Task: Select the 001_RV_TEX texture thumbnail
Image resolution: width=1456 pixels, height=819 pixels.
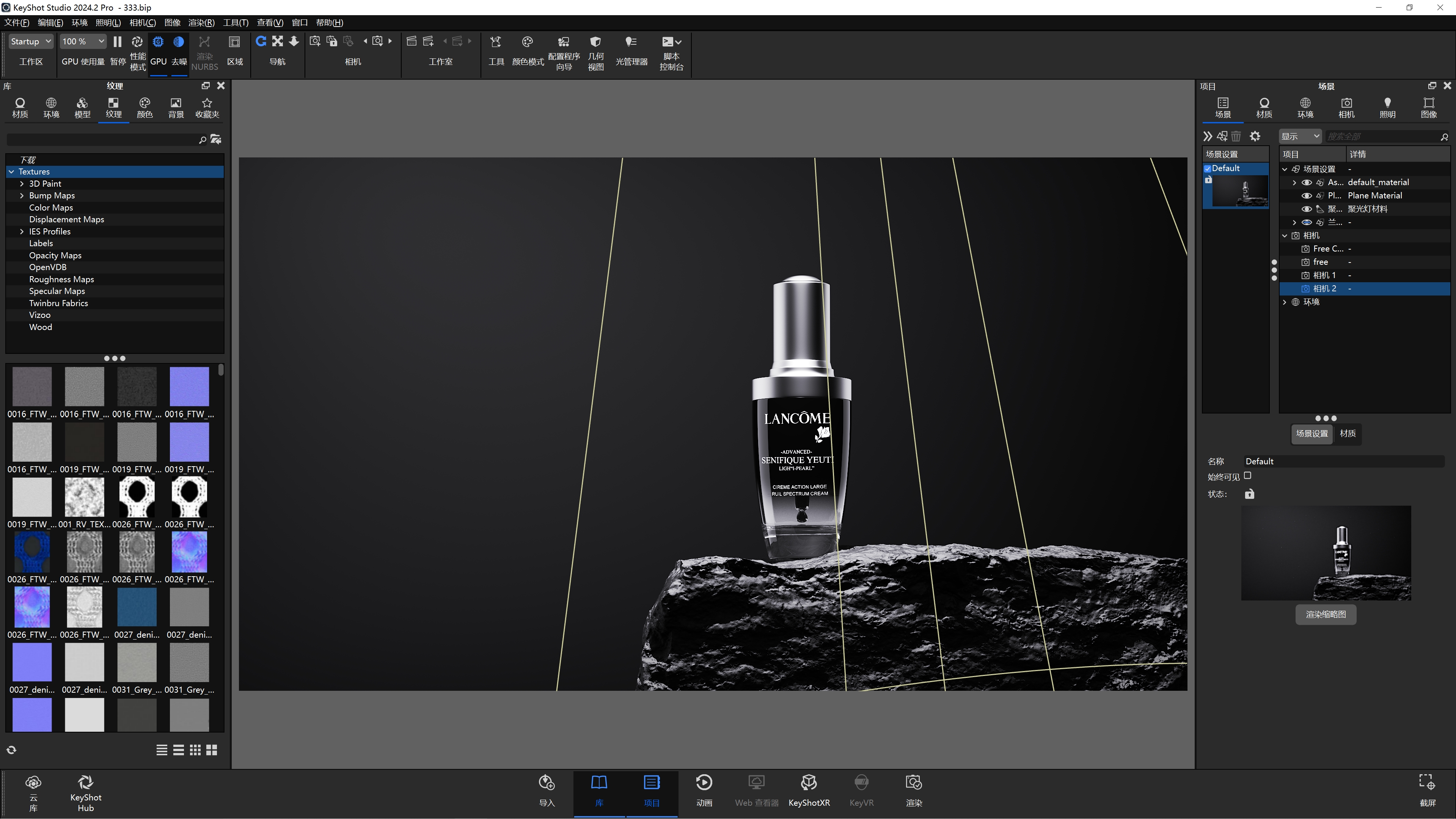Action: click(84, 497)
